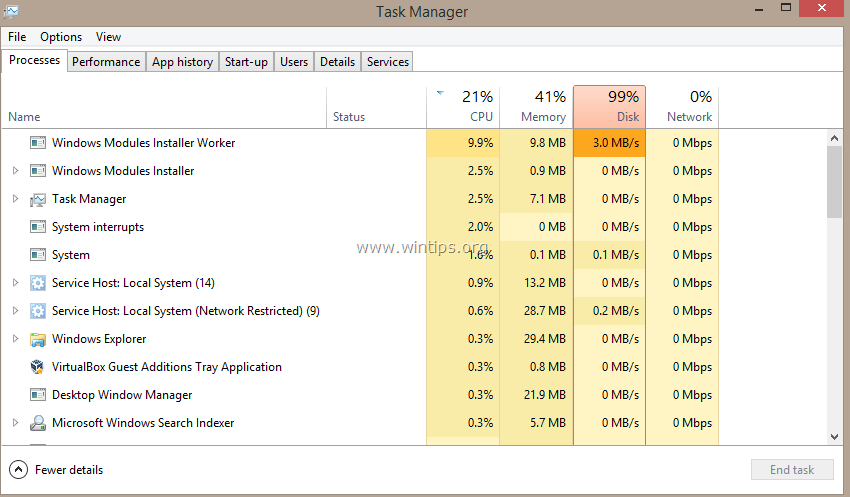Click the Task Manager title bar icon

click(x=11, y=11)
